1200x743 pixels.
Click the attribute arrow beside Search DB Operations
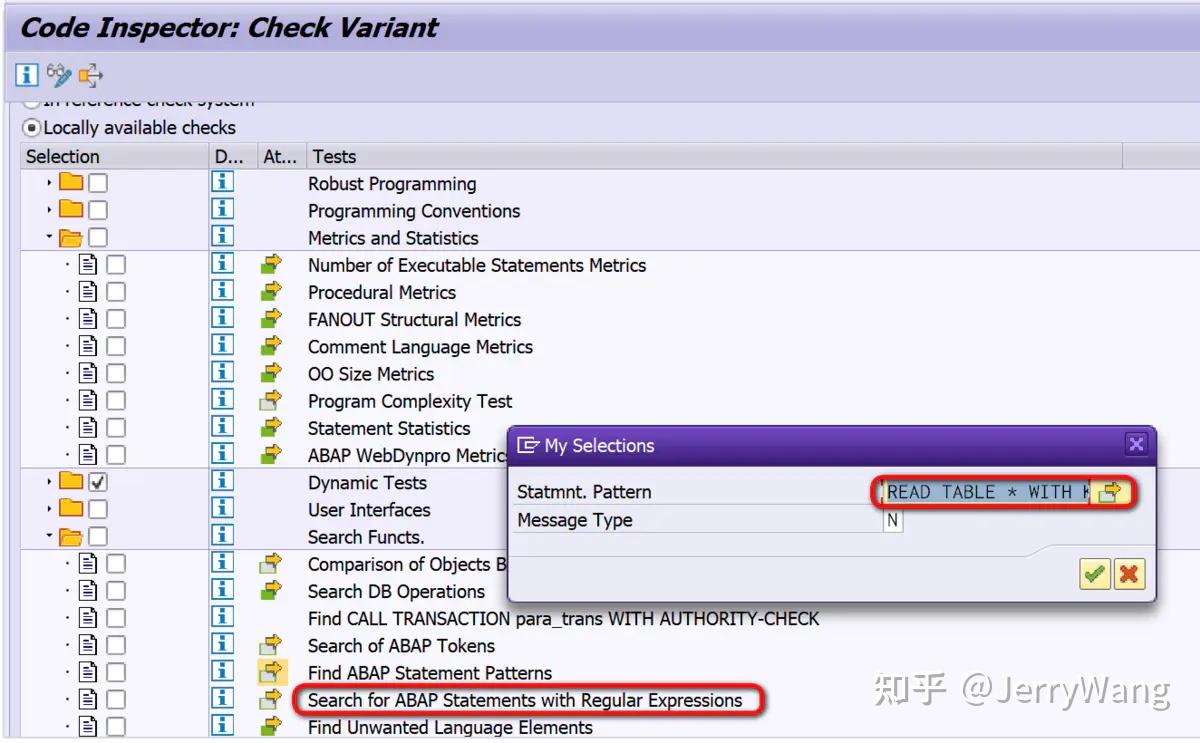[270, 591]
